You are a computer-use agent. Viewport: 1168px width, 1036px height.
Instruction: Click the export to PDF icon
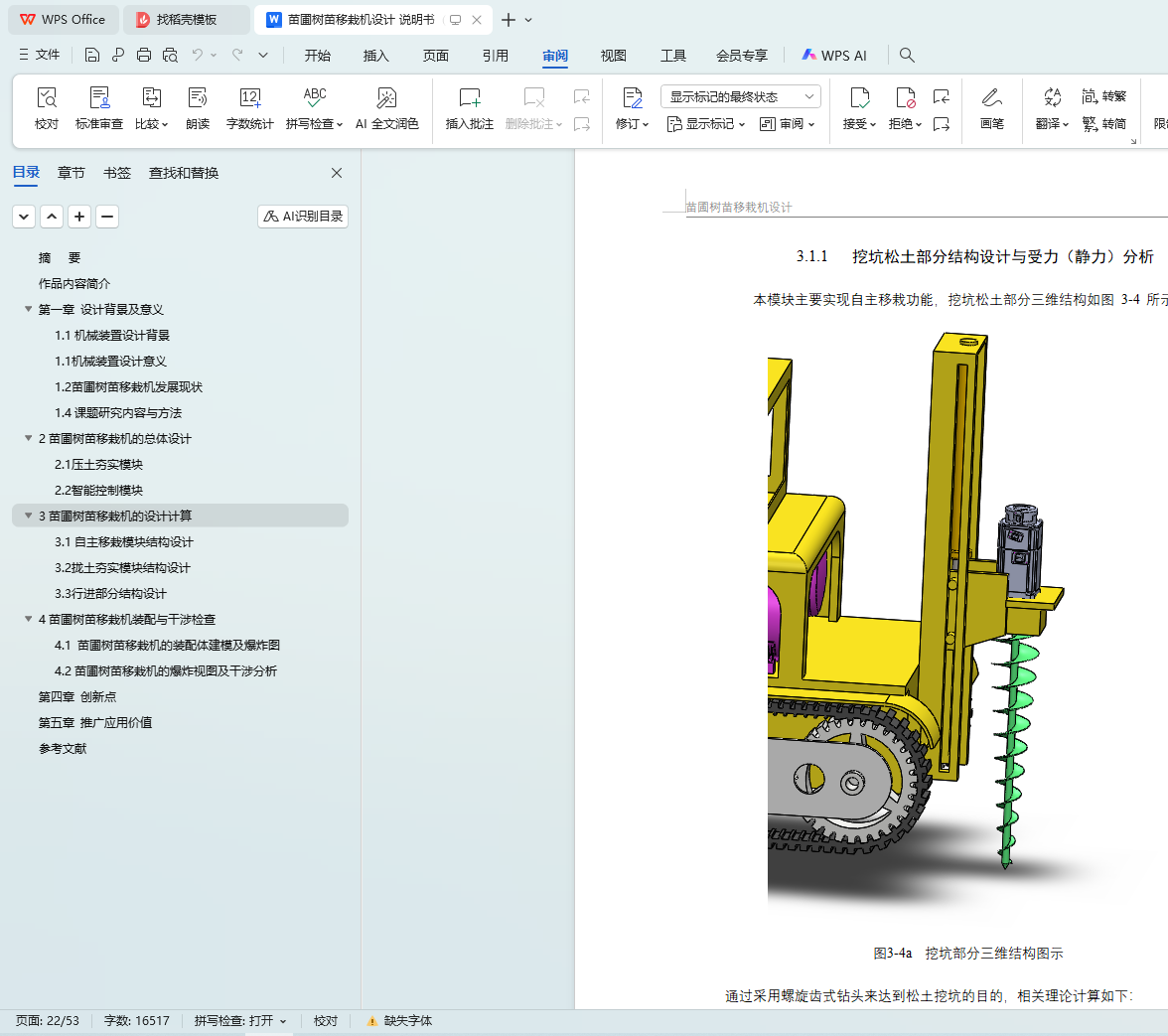tap(117, 55)
